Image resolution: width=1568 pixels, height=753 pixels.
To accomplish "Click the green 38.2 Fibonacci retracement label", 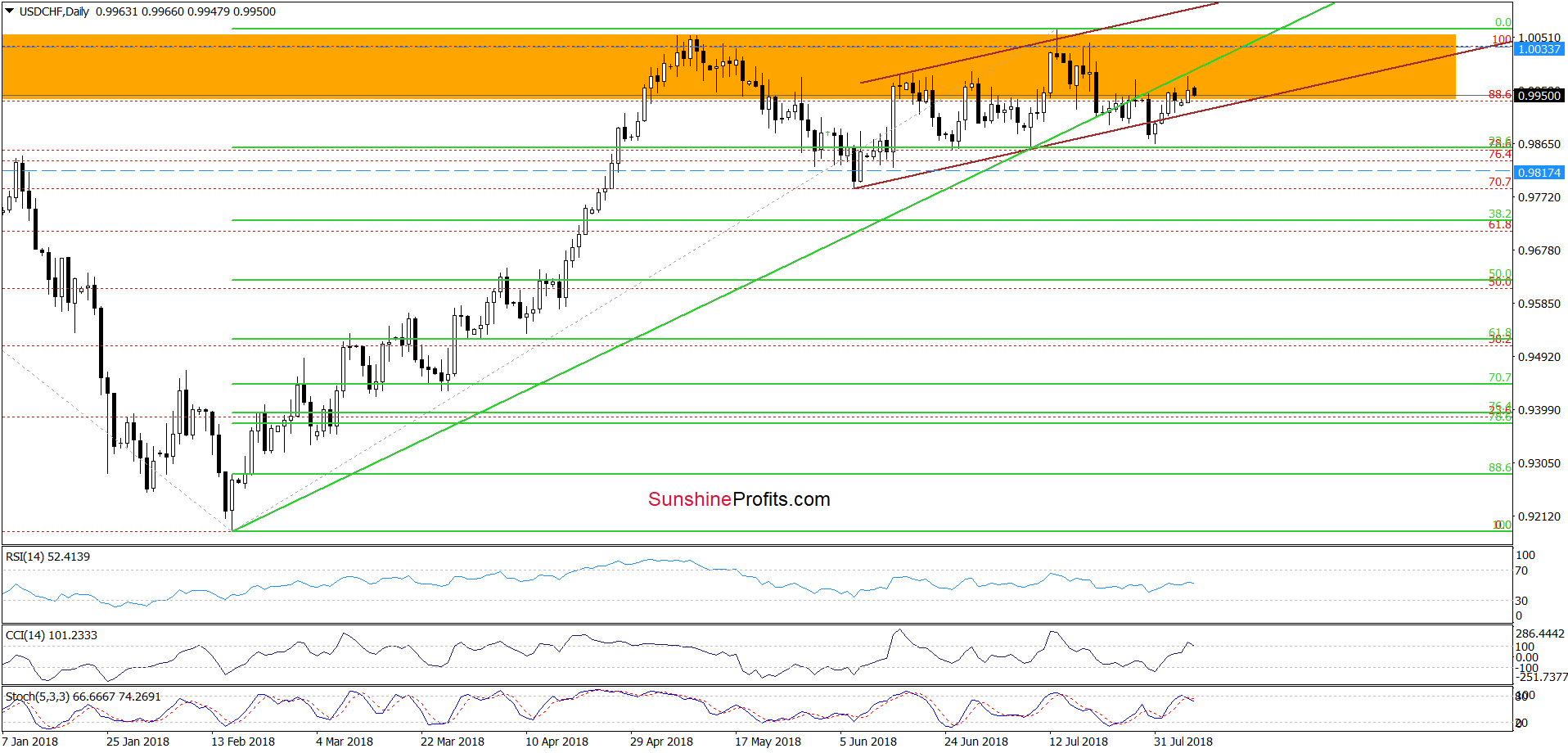I will coord(1500,214).
